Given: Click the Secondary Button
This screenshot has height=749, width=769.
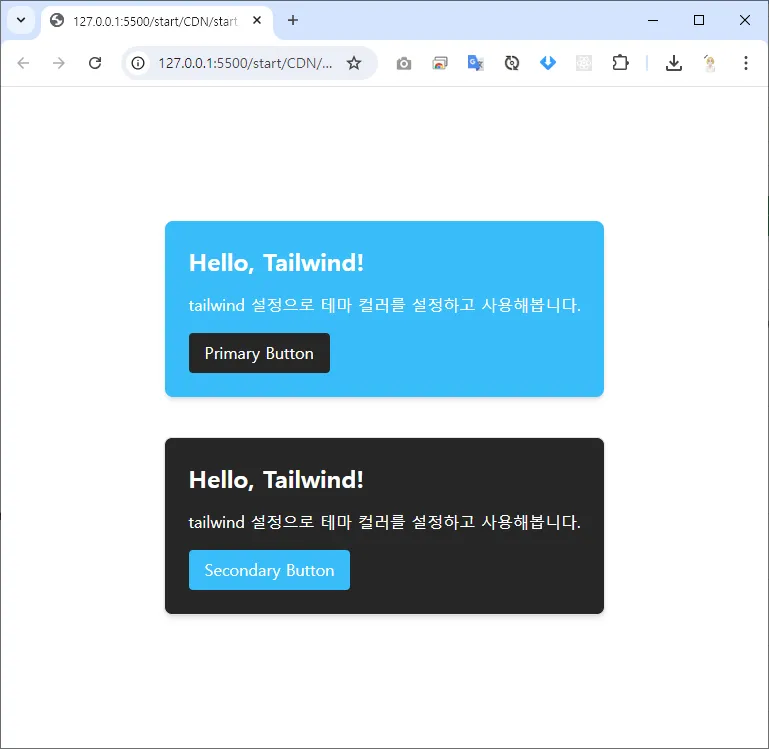Looking at the screenshot, I should (269, 569).
